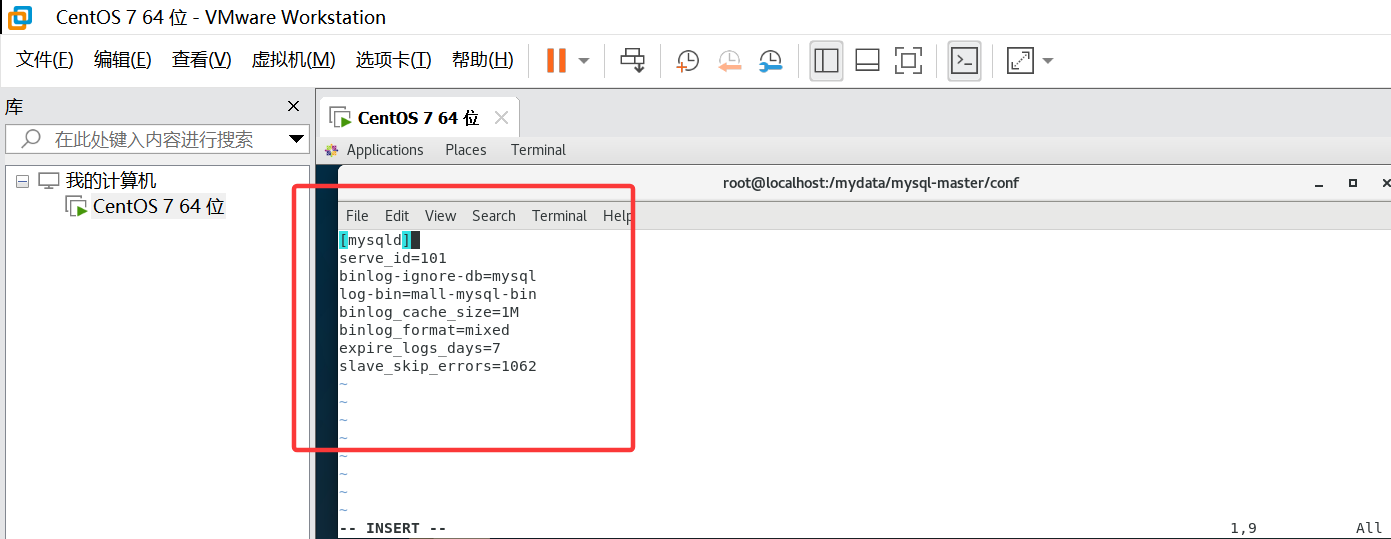
Task: Close the 库 library panel
Action: [293, 106]
